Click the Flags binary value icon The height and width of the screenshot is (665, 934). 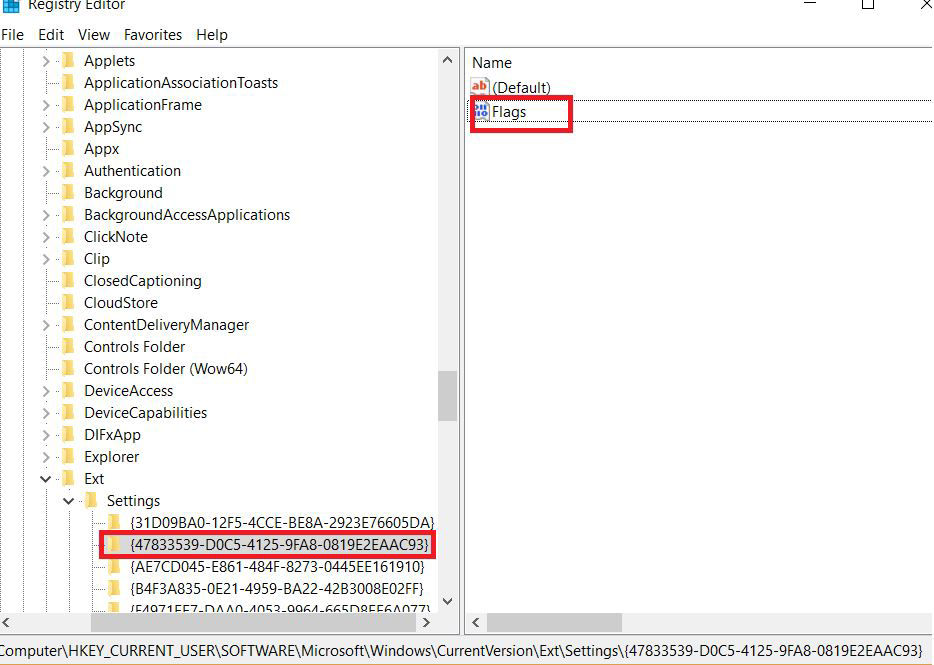[x=481, y=111]
